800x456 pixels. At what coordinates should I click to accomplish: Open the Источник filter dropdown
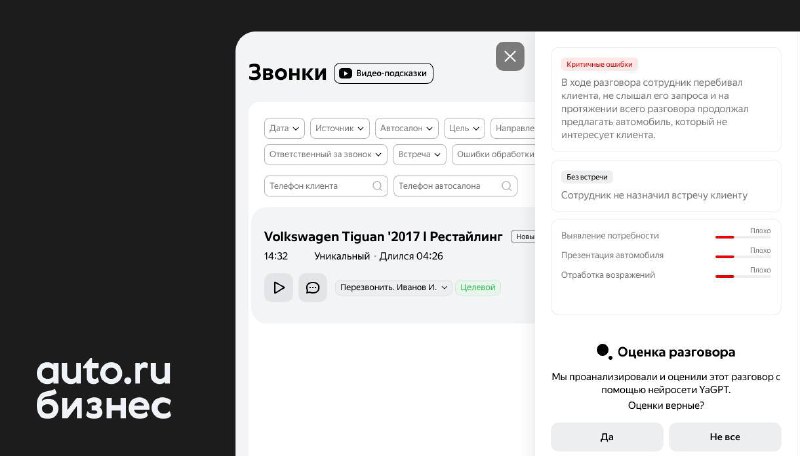[339, 128]
